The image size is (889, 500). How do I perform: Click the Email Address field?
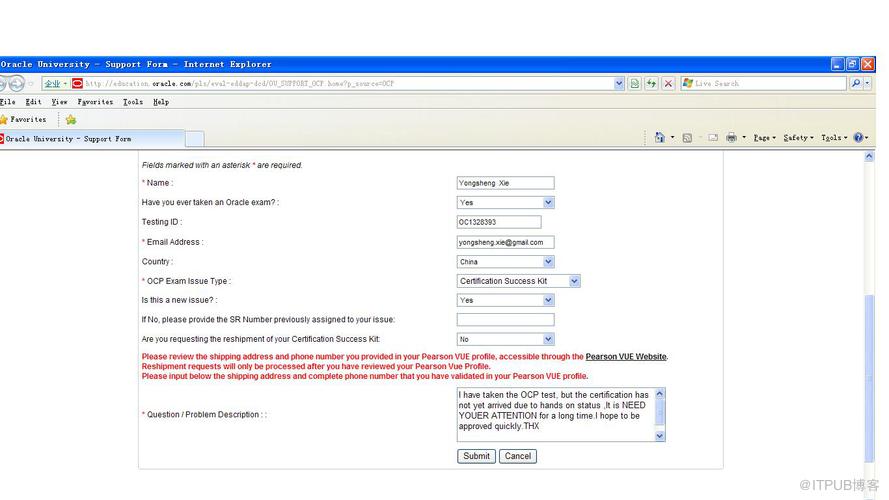click(505, 242)
